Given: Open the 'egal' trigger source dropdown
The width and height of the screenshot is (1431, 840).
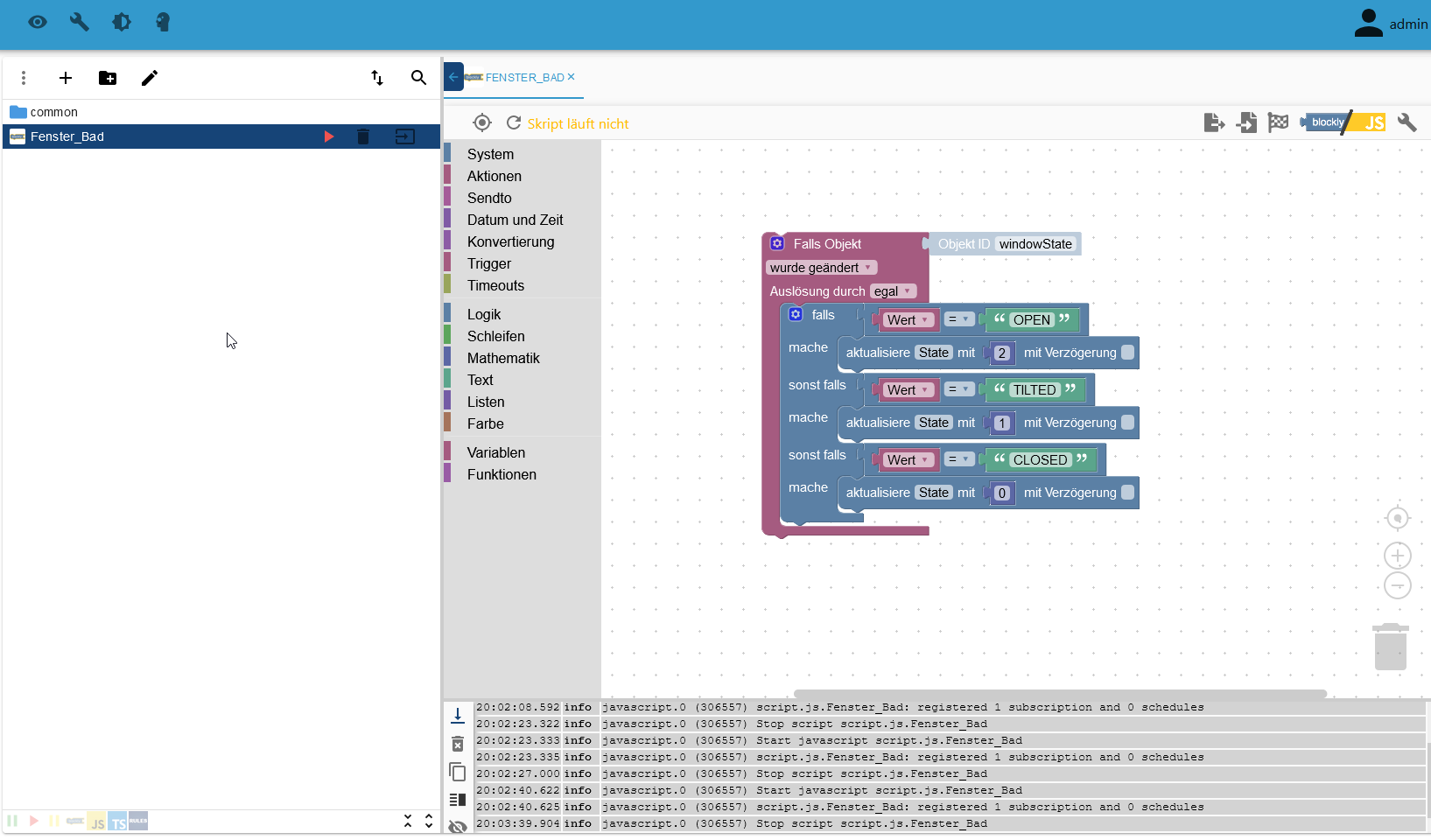Looking at the screenshot, I should pyautogui.click(x=893, y=291).
